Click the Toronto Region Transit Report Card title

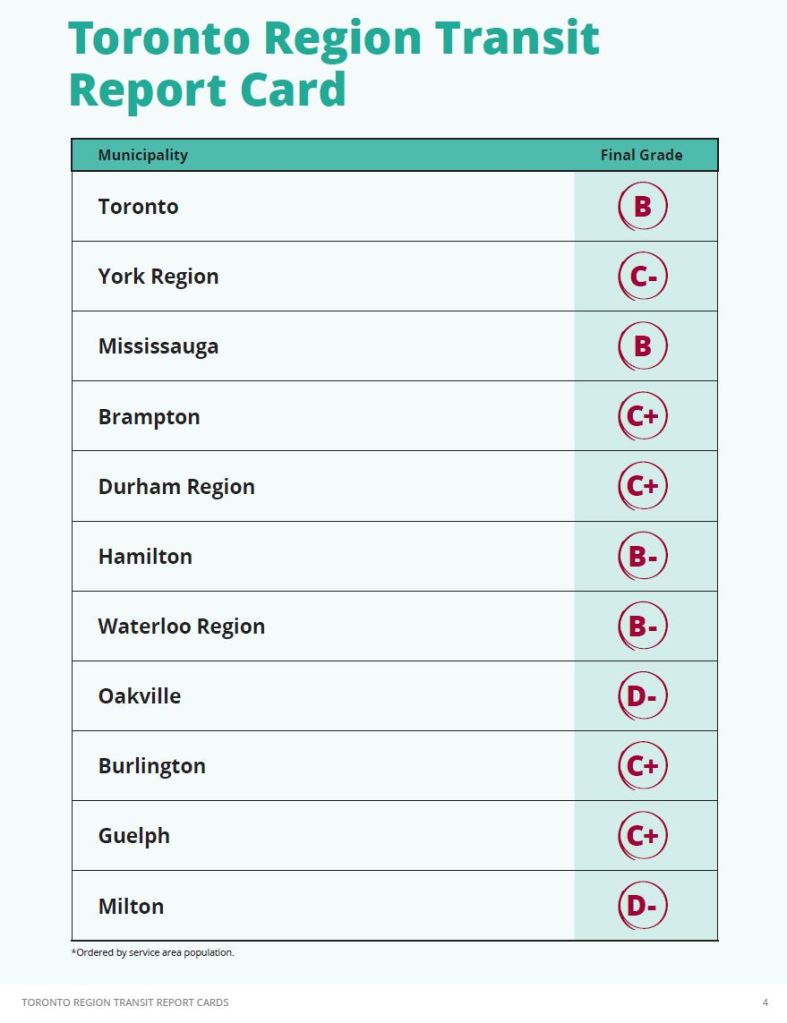click(334, 63)
